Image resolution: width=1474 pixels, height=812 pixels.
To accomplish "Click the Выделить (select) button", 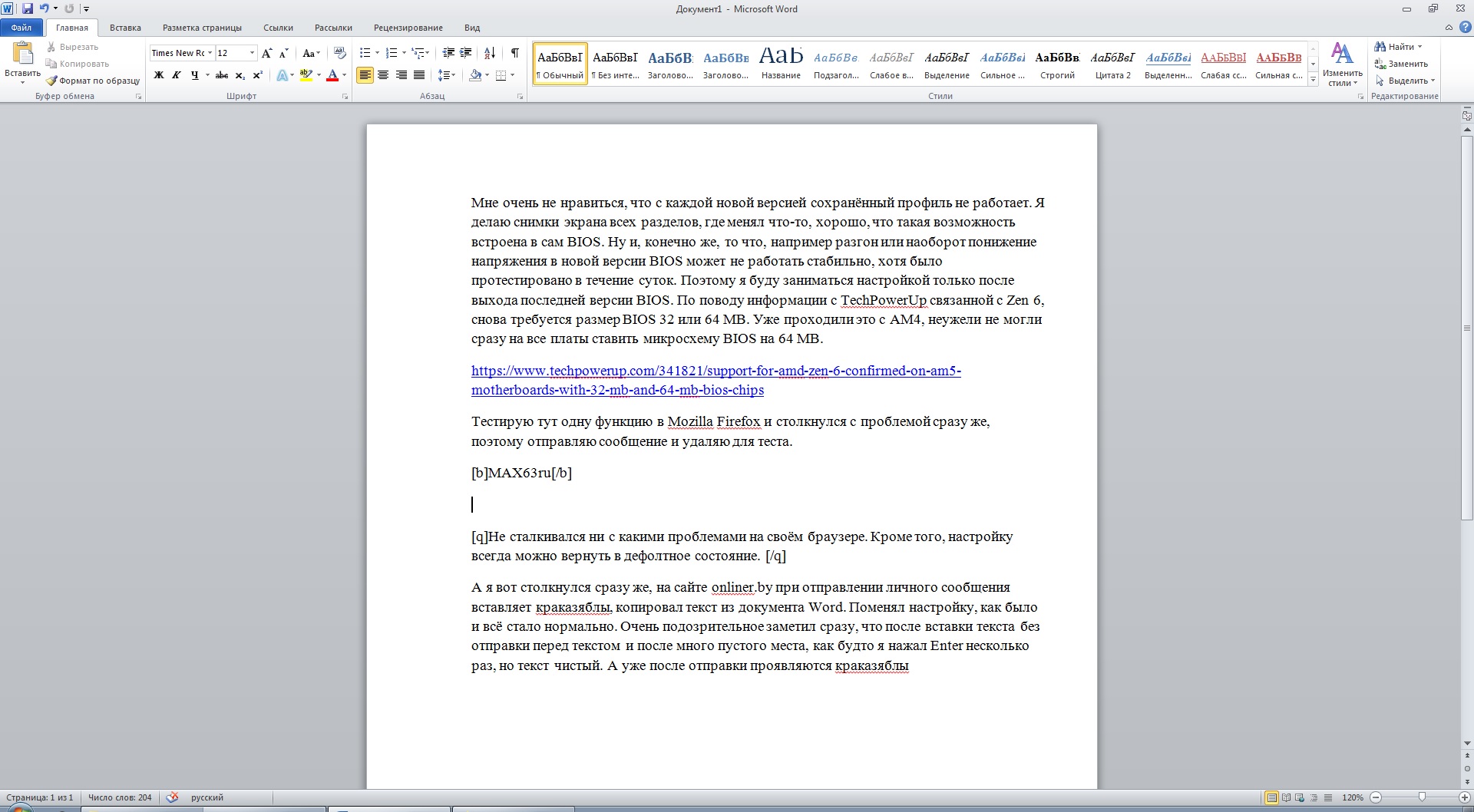I will tap(1404, 81).
